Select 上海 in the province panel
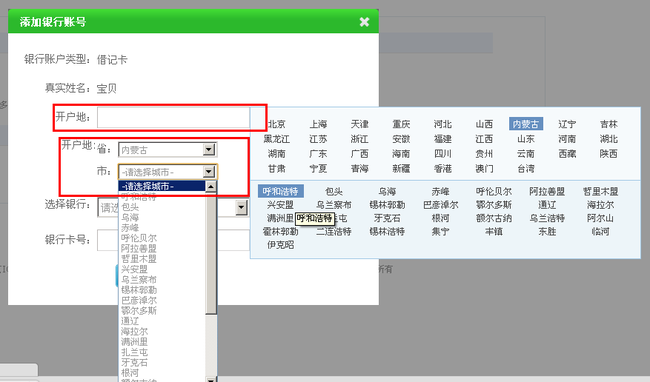 point(318,124)
